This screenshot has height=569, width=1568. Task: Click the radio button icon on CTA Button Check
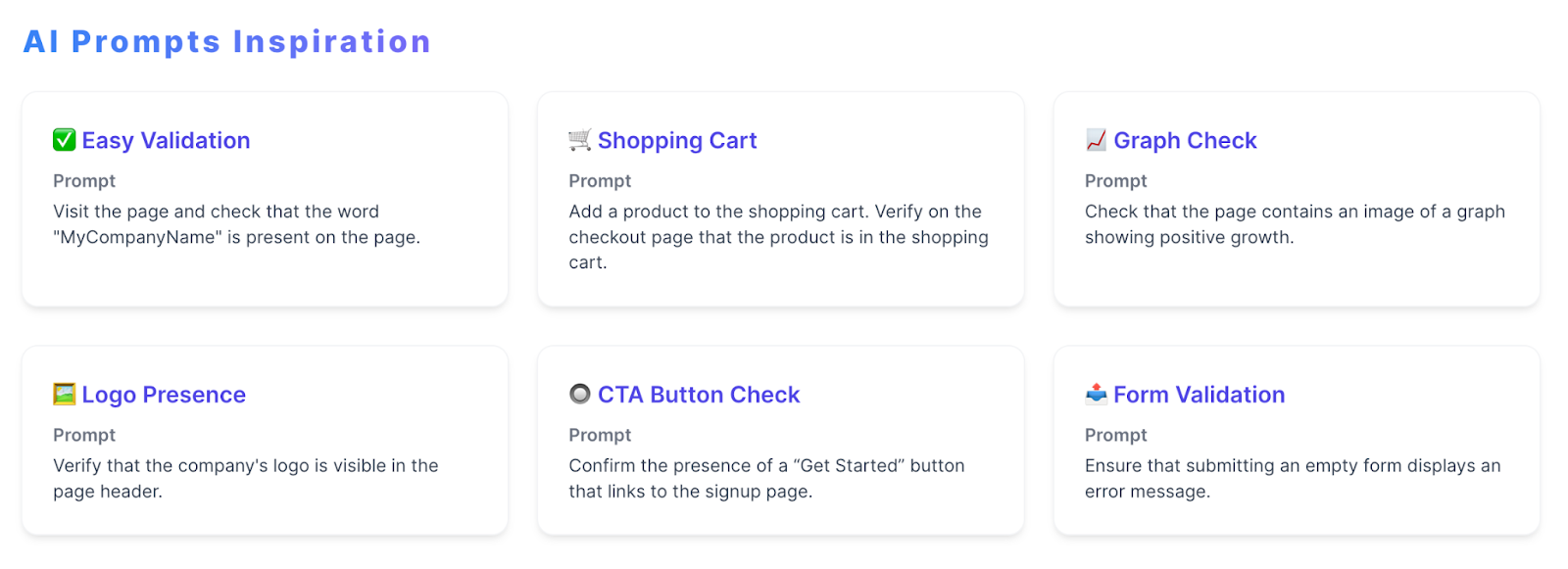click(579, 395)
